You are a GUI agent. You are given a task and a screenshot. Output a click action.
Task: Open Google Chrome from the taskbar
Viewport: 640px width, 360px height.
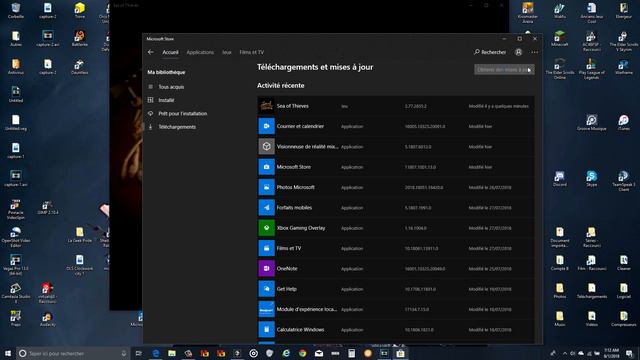(302, 353)
